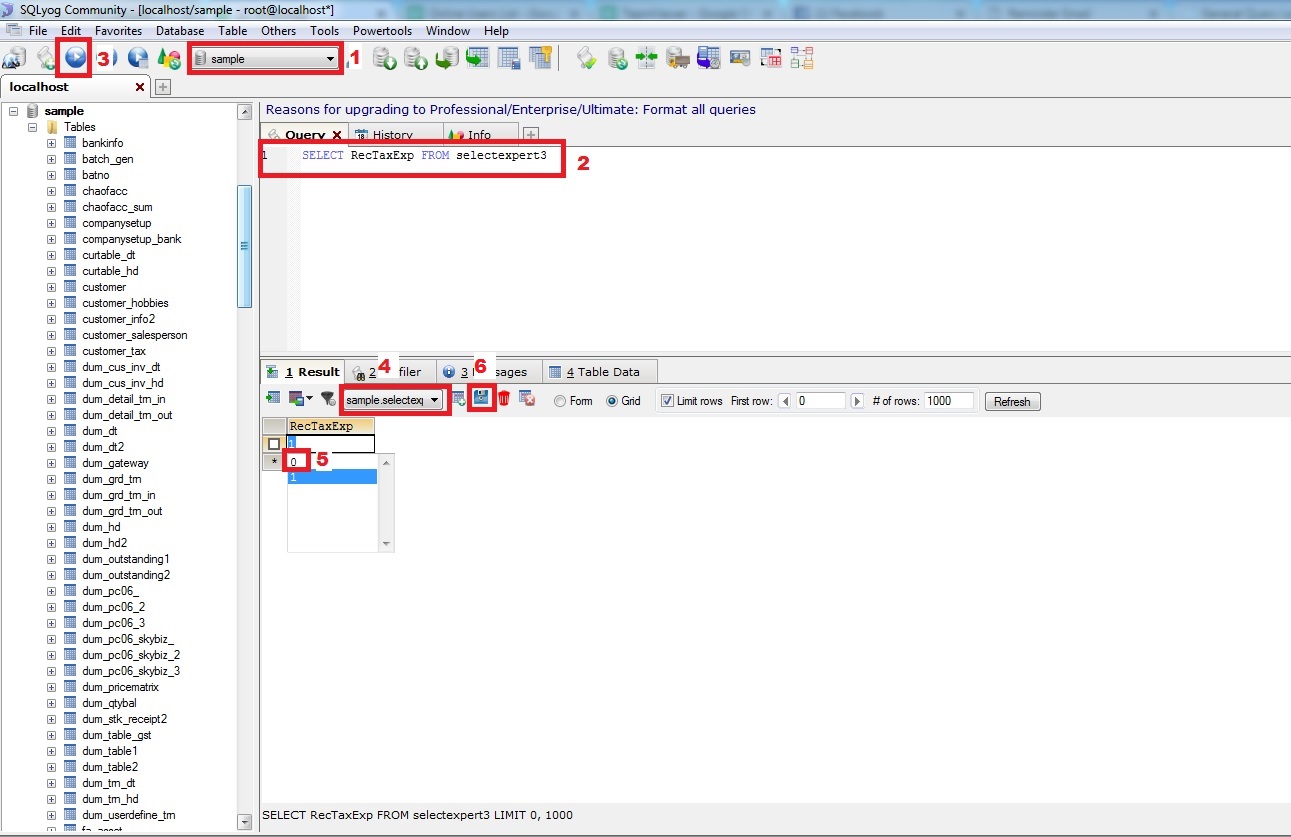Image resolution: width=1291 pixels, height=837 pixels.
Task: Click the red delete row trash icon
Action: (x=505, y=399)
